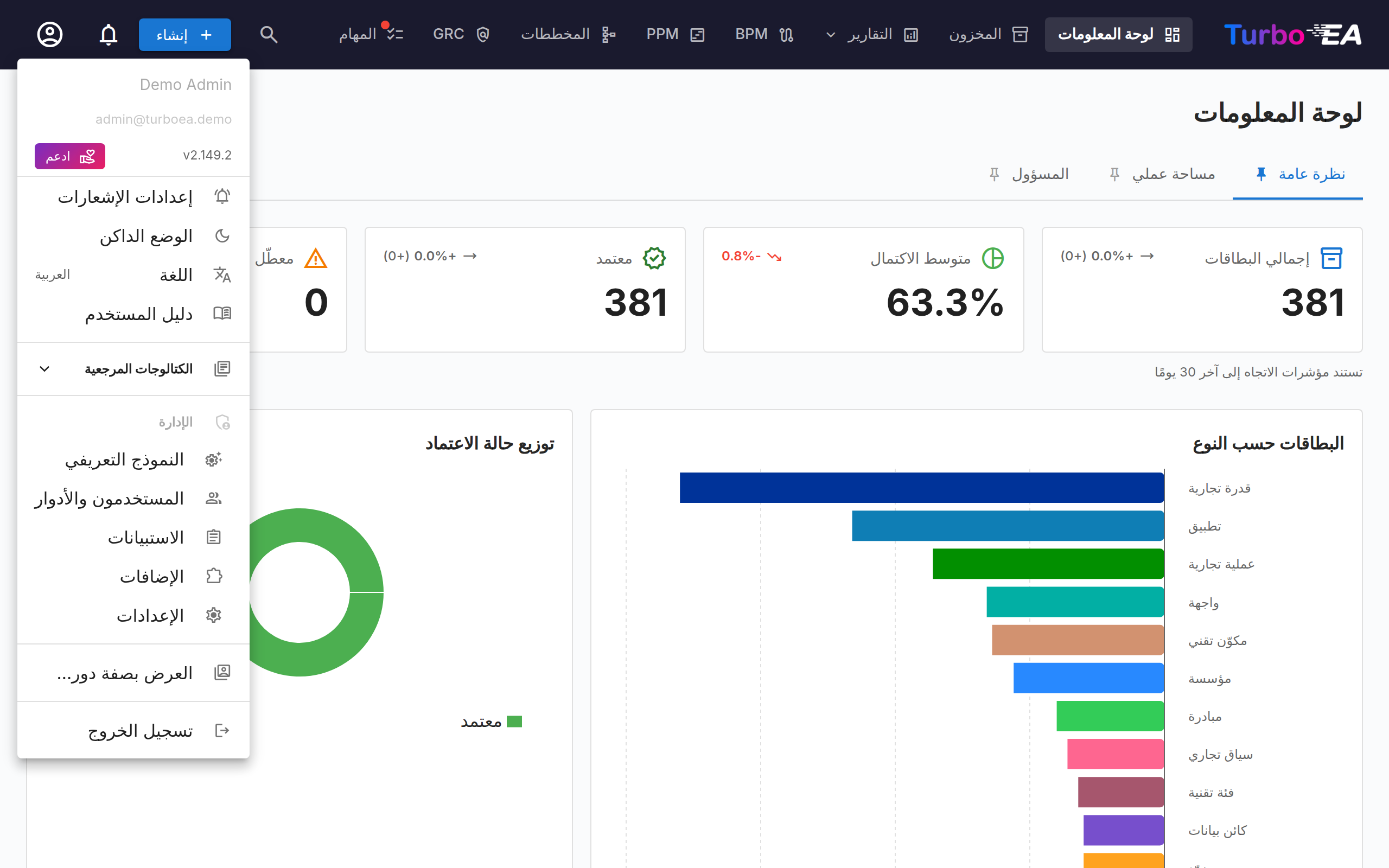Click the puzzle icon of الإضافات
1389x868 pixels.
[214, 576]
